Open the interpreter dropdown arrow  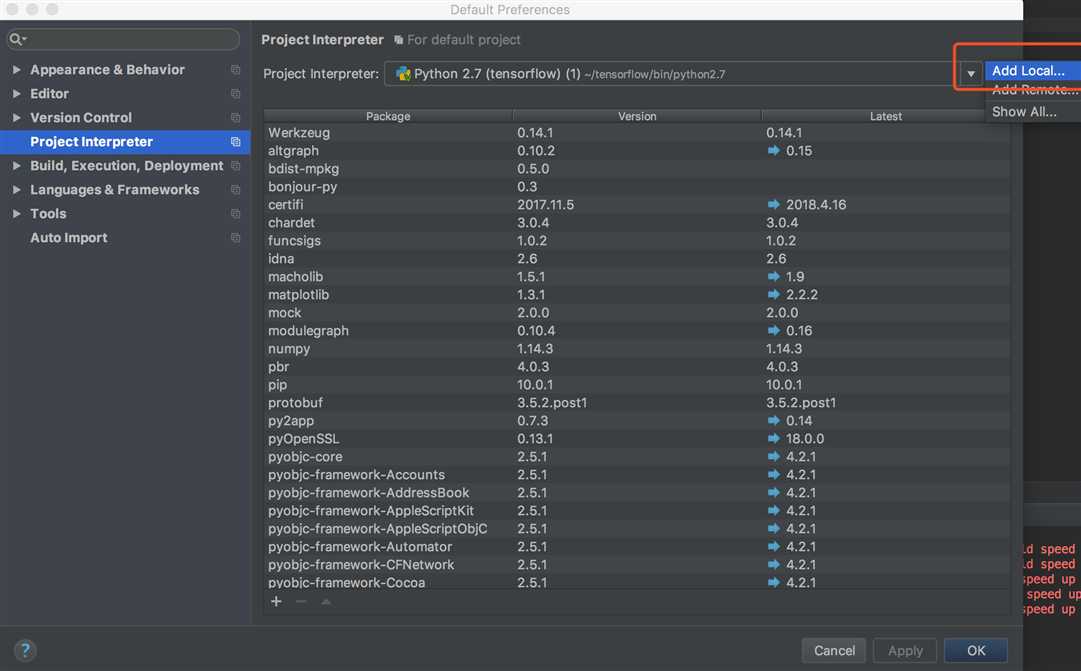coord(971,74)
